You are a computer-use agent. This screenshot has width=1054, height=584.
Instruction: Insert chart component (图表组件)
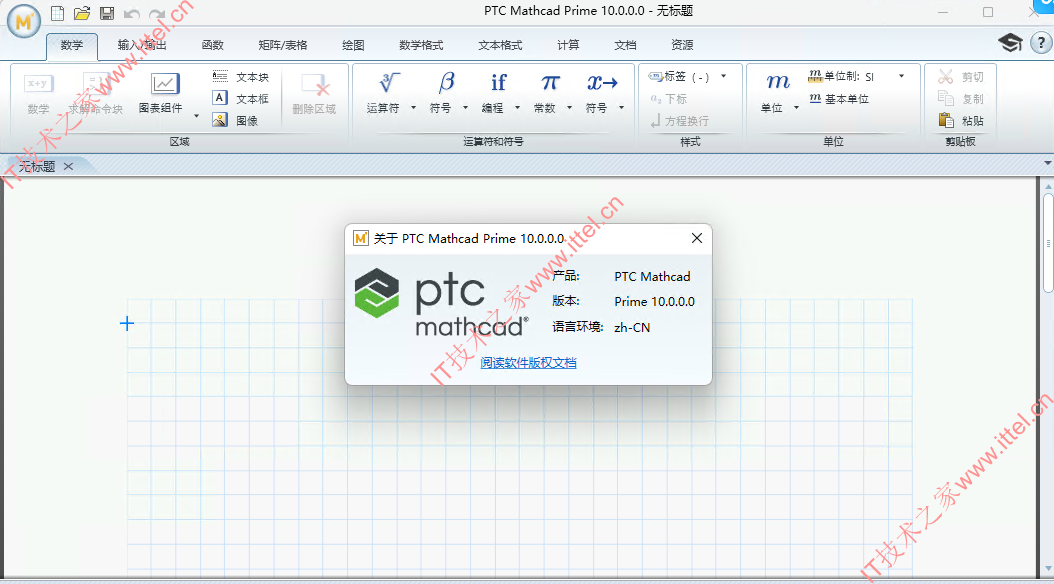coord(161,93)
